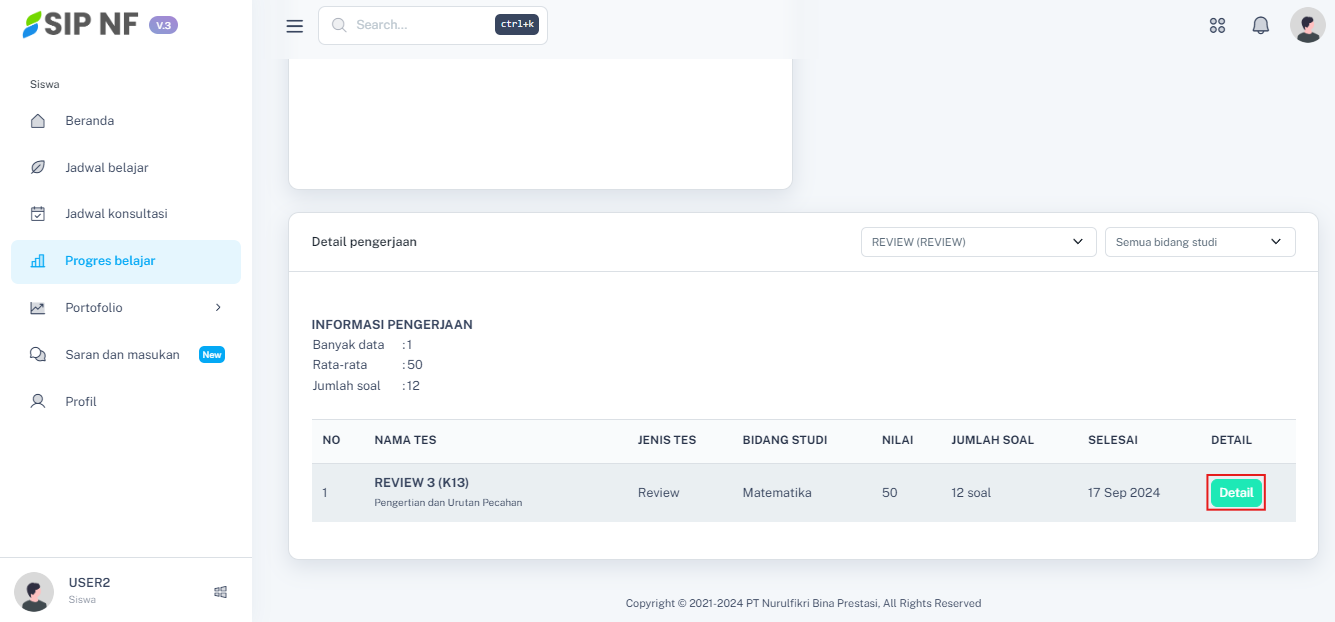Open the Semua bidang studi dropdown
The image size is (1335, 622).
pyautogui.click(x=1199, y=242)
